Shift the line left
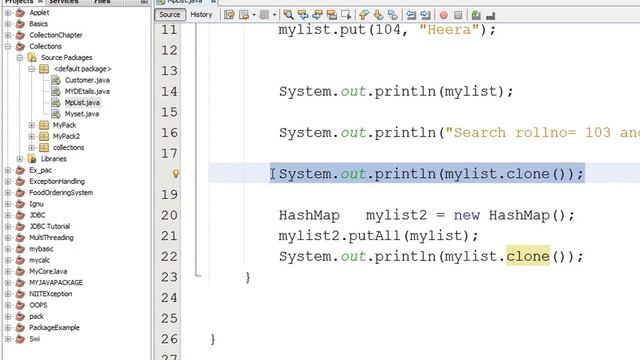Viewport: 640px width, 360px height. pos(411,15)
